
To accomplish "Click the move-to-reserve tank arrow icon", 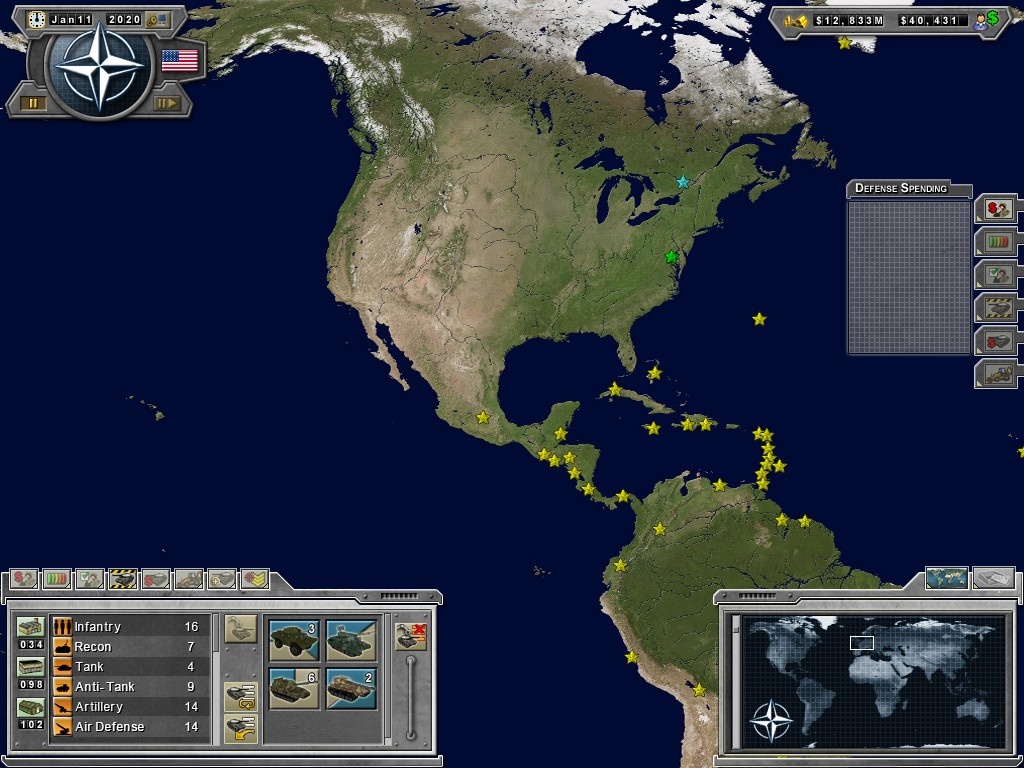I will click(243, 695).
